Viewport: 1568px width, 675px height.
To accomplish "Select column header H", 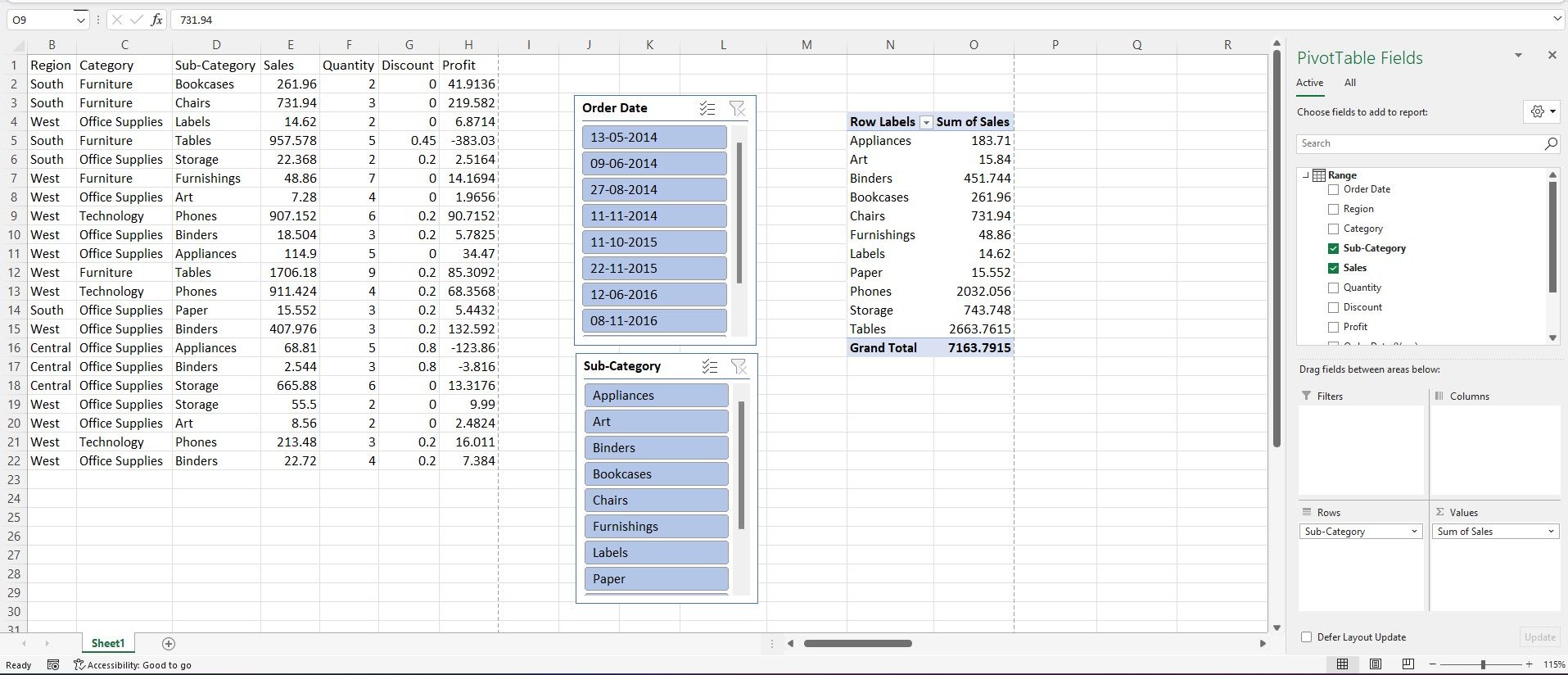I will tap(468, 45).
